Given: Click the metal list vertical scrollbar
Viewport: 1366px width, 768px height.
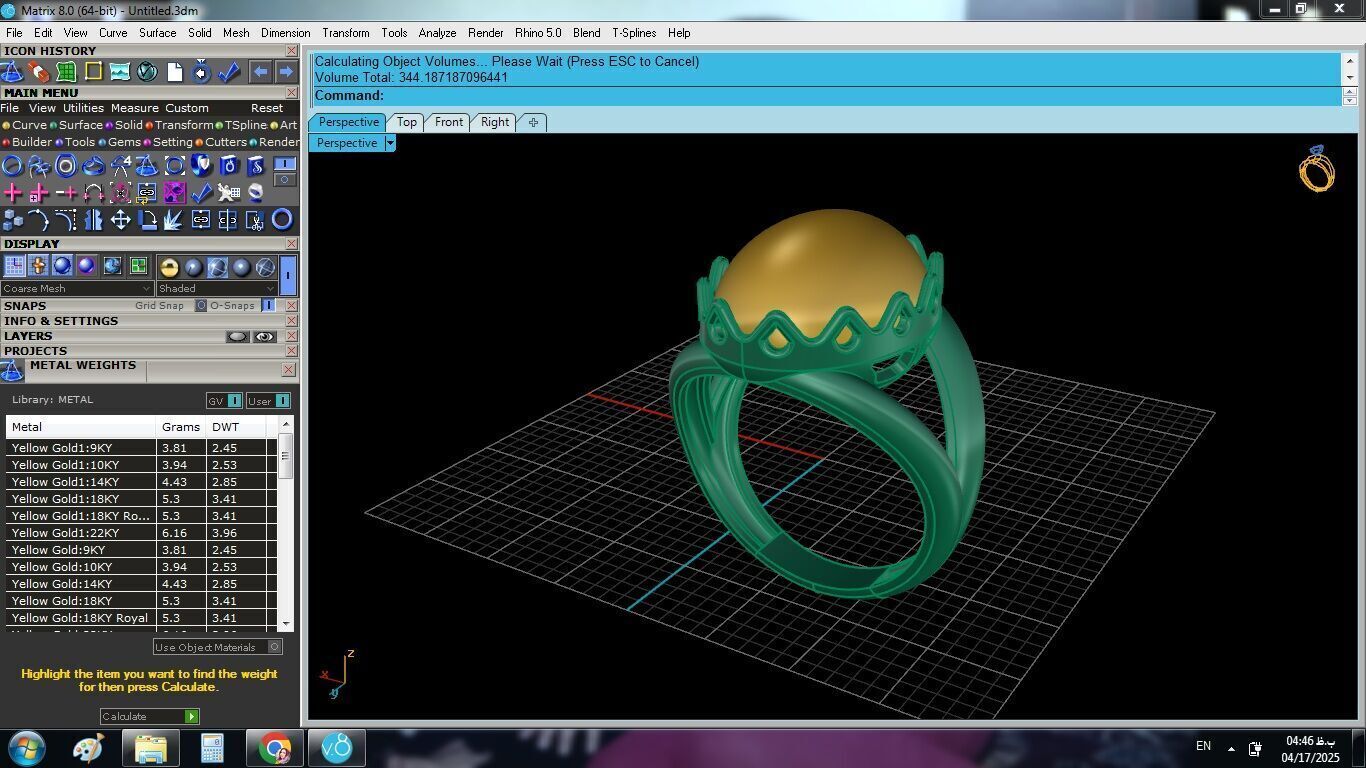Looking at the screenshot, I should 286,525.
